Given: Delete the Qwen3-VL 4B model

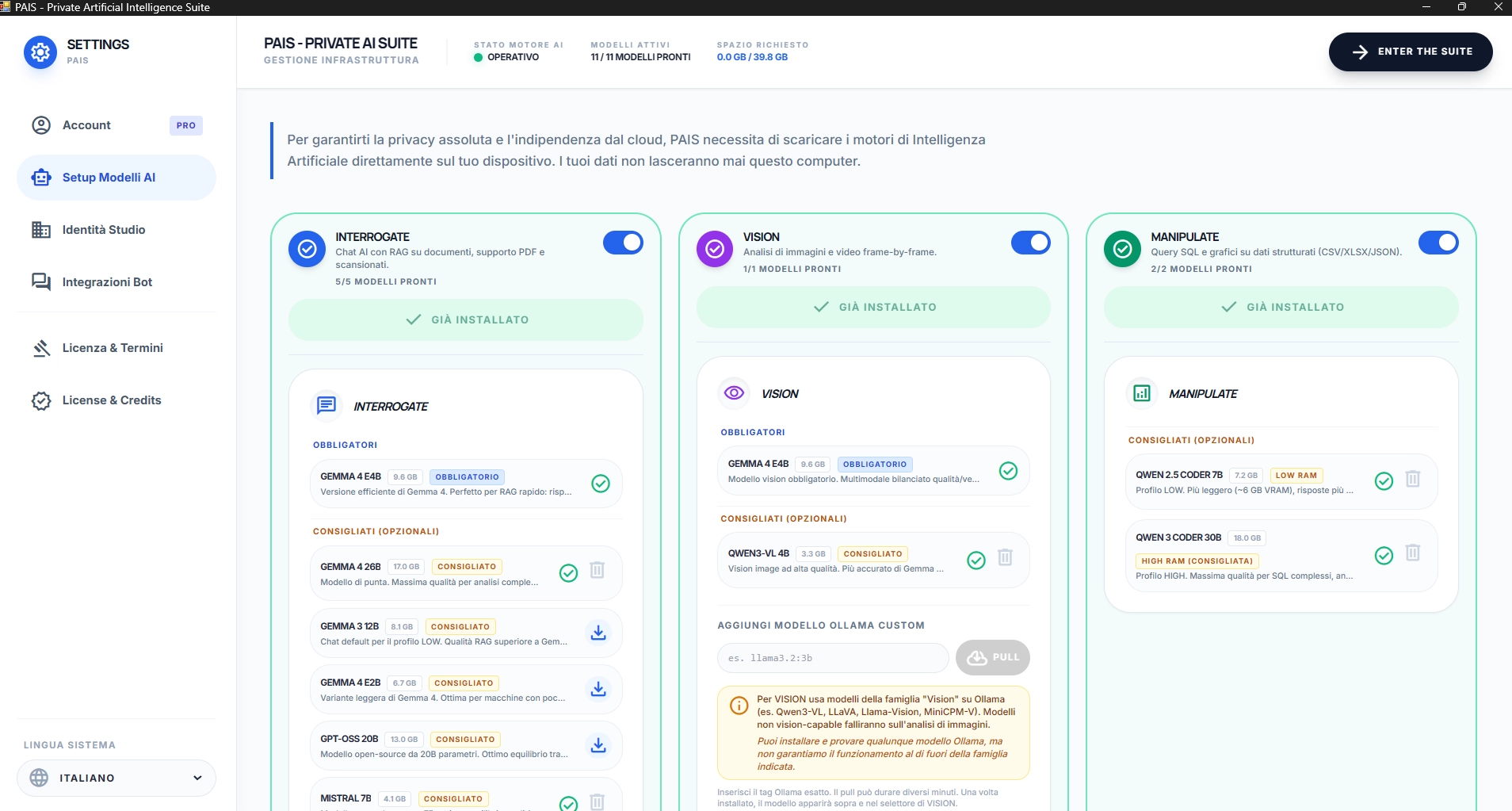Looking at the screenshot, I should click(x=1005, y=558).
